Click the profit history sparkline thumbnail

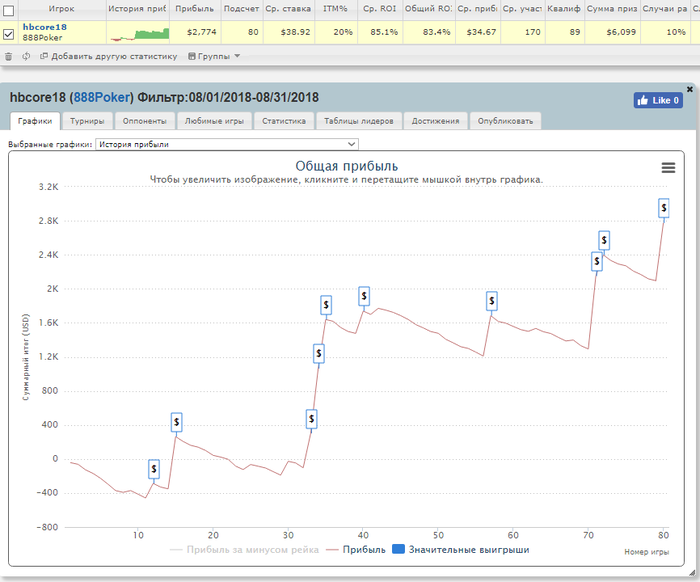pyautogui.click(x=140, y=34)
